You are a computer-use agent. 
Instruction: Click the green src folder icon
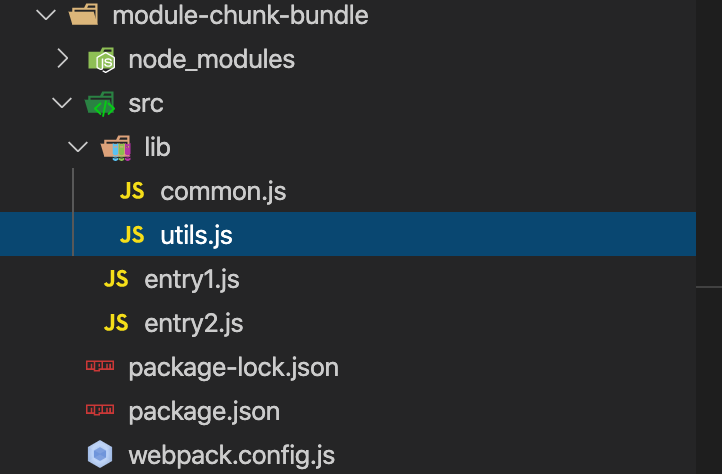click(x=100, y=104)
